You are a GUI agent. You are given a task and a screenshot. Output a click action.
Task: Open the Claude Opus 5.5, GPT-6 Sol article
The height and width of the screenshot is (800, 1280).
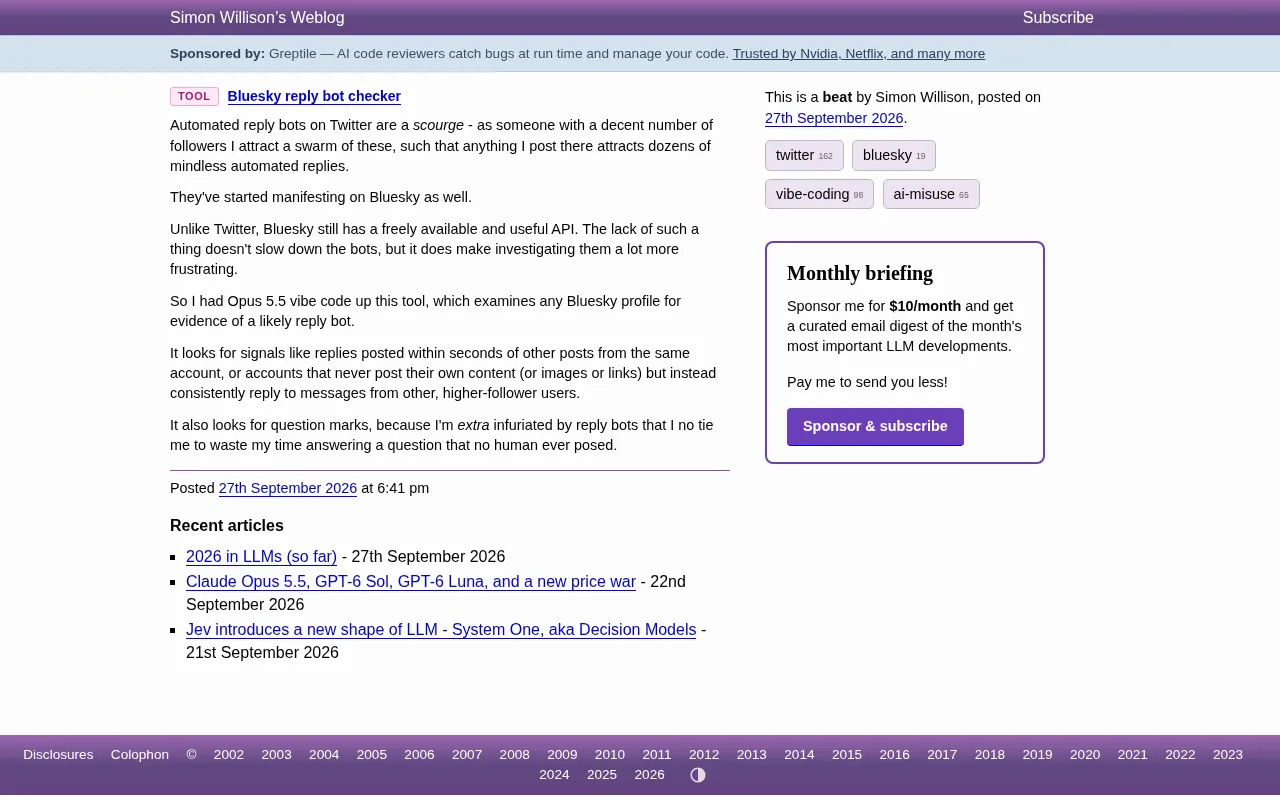point(411,582)
